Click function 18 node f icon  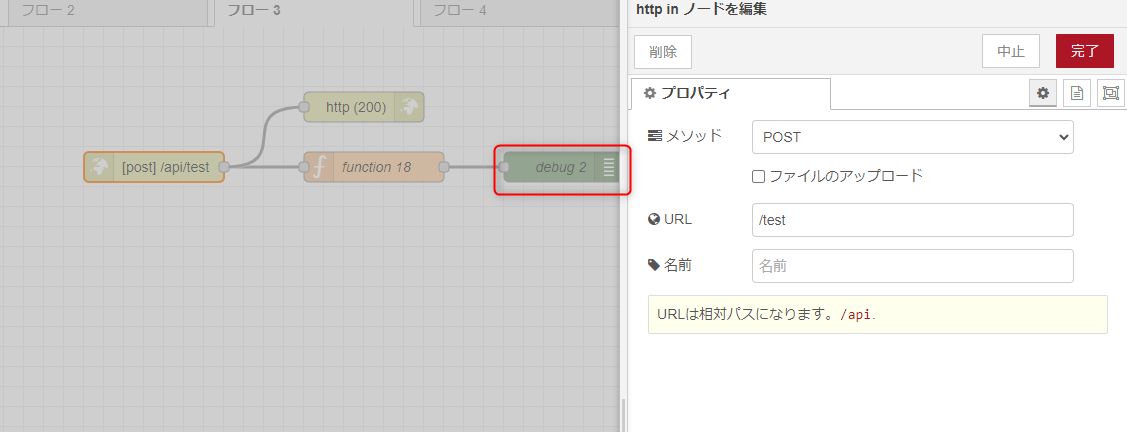coord(318,167)
